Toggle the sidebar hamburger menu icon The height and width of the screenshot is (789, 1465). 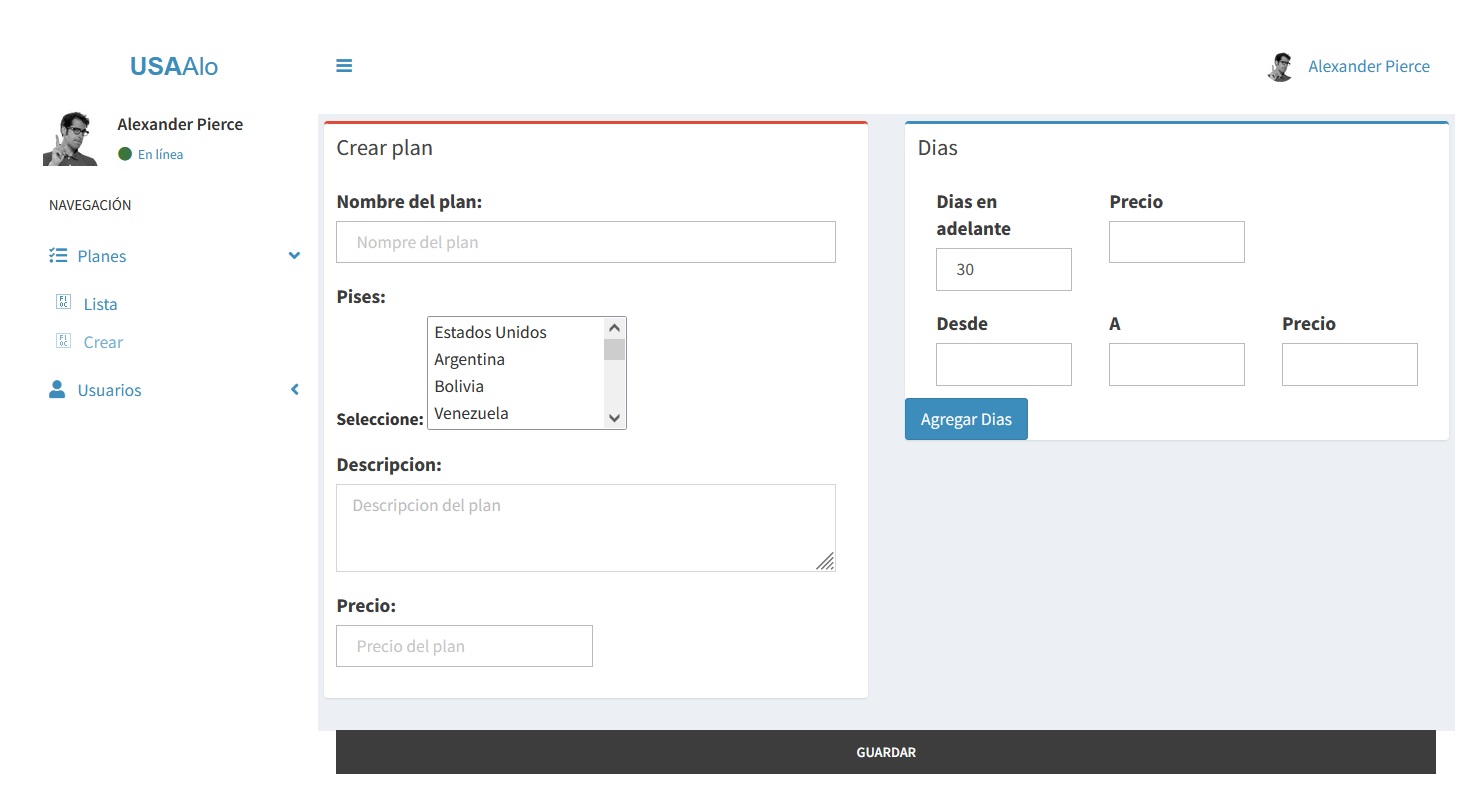click(344, 66)
